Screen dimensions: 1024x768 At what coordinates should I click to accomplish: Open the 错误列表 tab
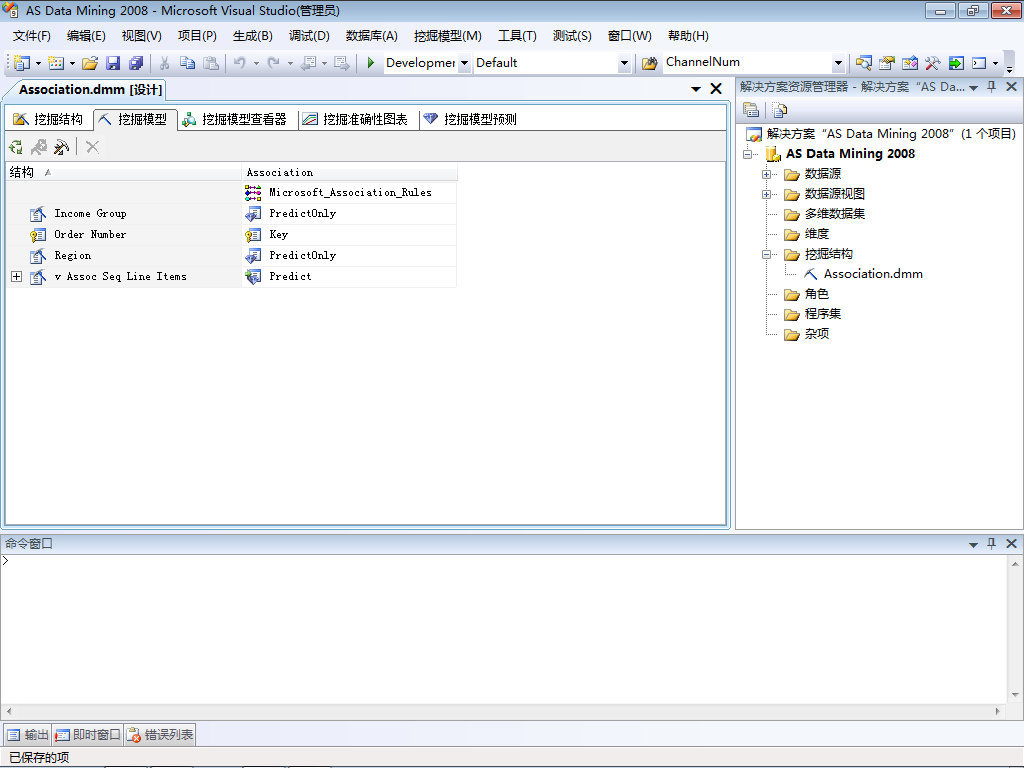pyautogui.click(x=160, y=735)
